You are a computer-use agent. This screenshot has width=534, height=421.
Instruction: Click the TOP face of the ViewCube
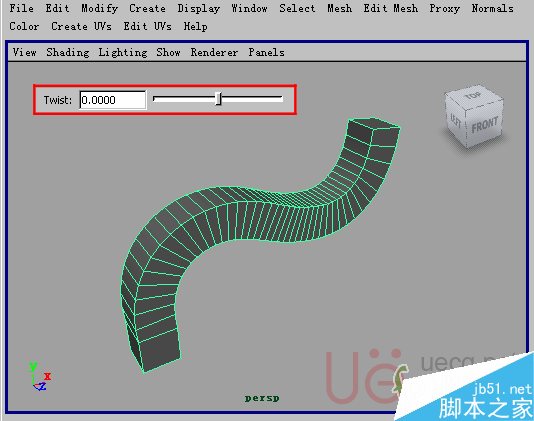point(473,96)
